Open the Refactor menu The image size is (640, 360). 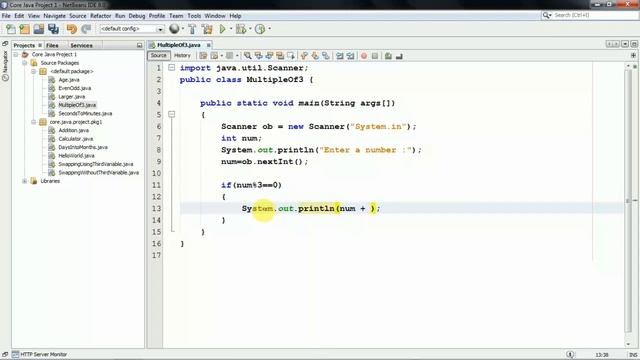100,16
